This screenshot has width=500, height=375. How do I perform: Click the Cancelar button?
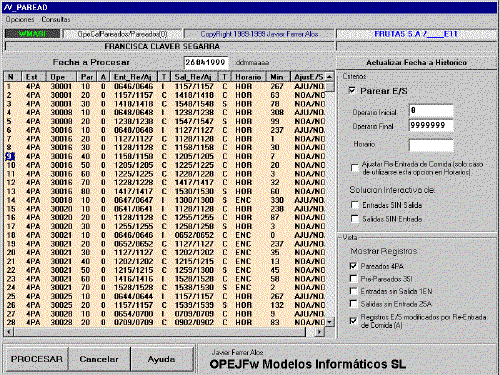(x=99, y=359)
